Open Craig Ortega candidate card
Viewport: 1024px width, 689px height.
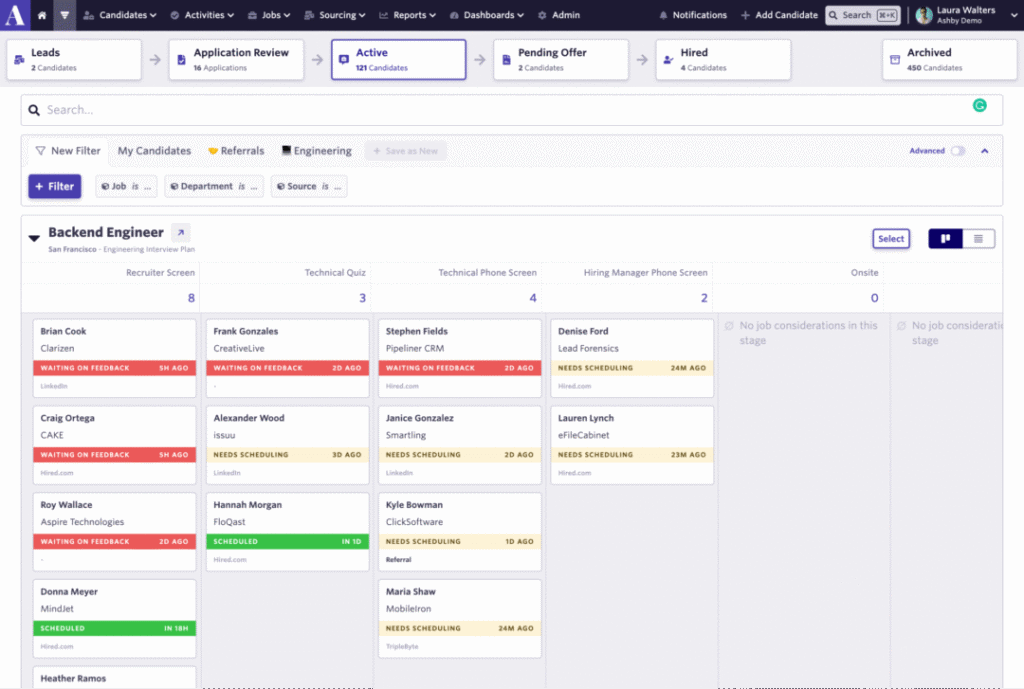coord(114,445)
